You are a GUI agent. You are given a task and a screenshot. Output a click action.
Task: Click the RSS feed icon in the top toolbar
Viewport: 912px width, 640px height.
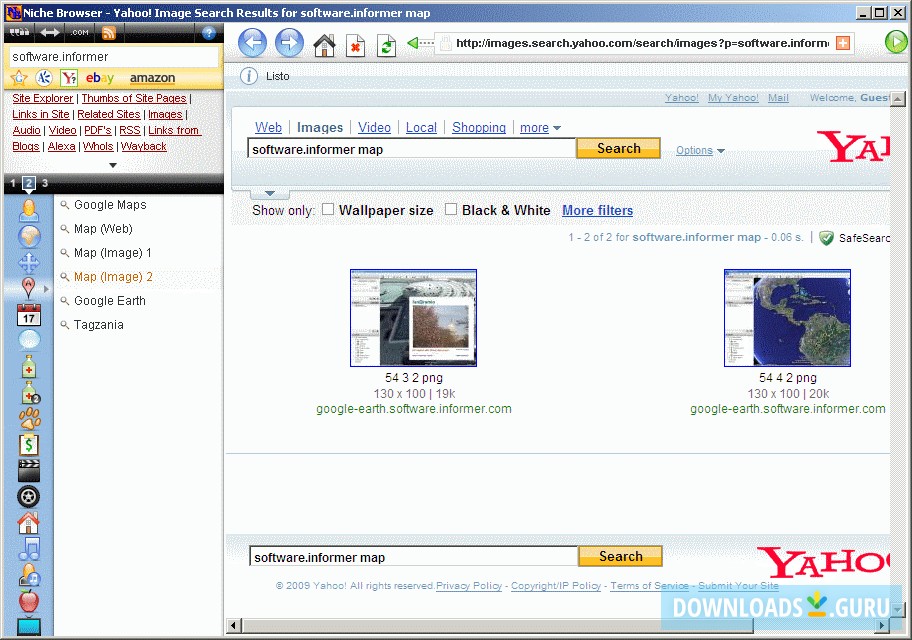(108, 31)
